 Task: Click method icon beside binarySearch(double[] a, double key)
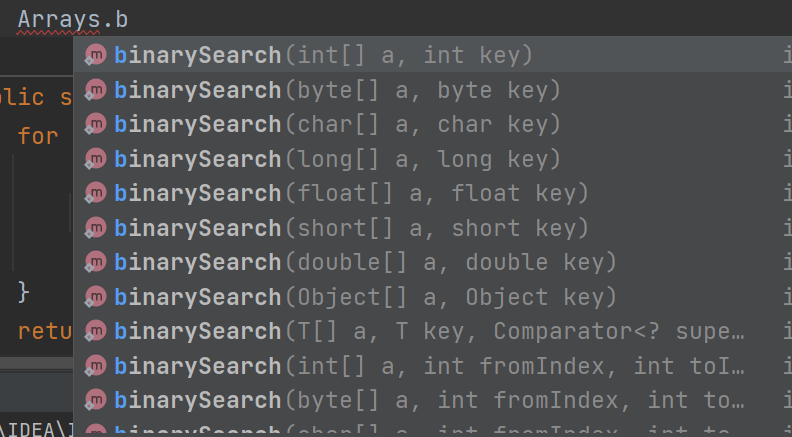tap(95, 262)
